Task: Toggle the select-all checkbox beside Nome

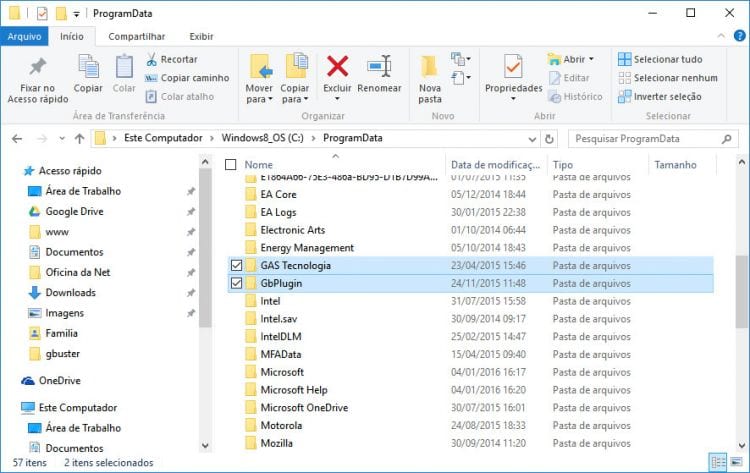Action: 231,165
